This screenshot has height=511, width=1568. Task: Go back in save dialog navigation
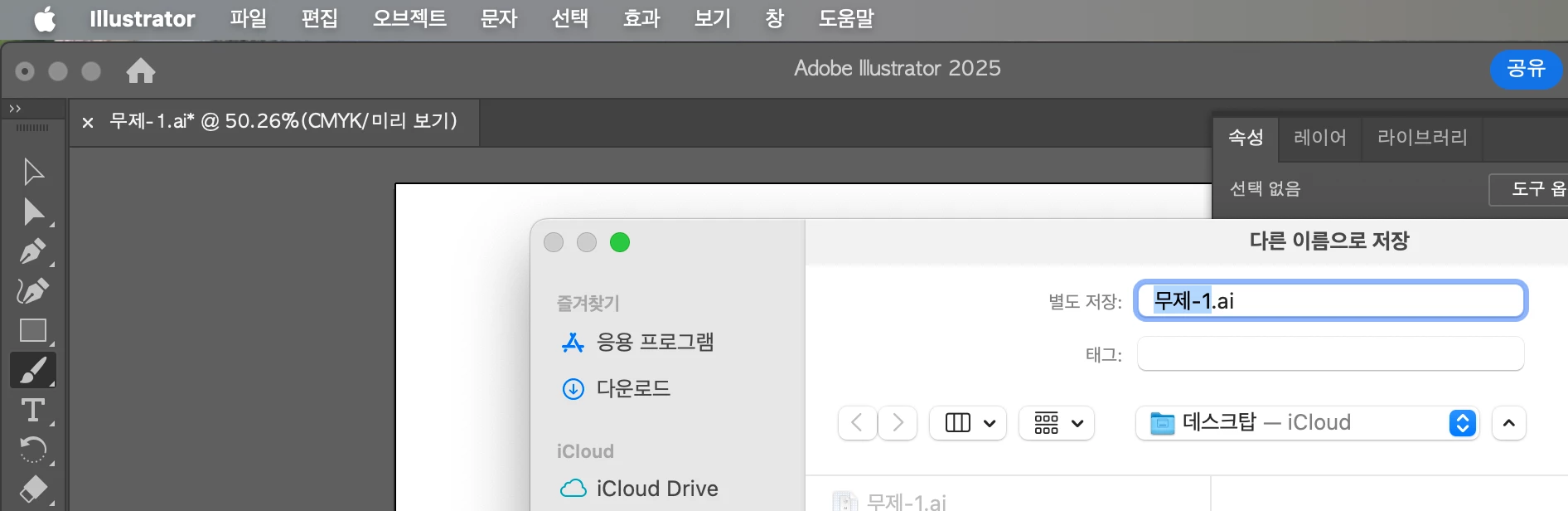pos(857,423)
